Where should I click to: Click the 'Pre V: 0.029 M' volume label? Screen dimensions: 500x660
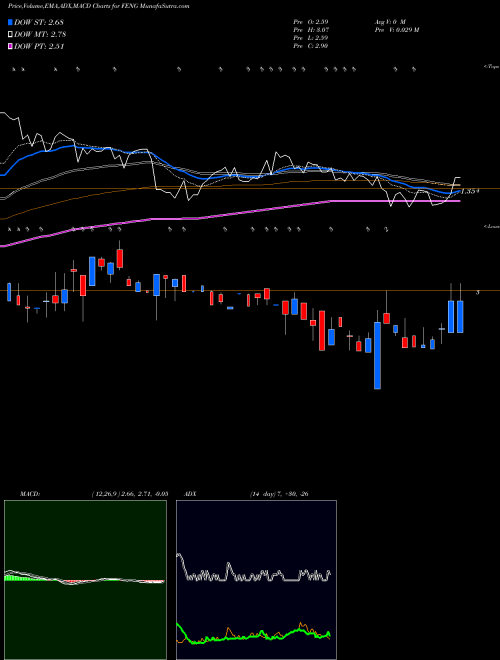tap(396, 30)
